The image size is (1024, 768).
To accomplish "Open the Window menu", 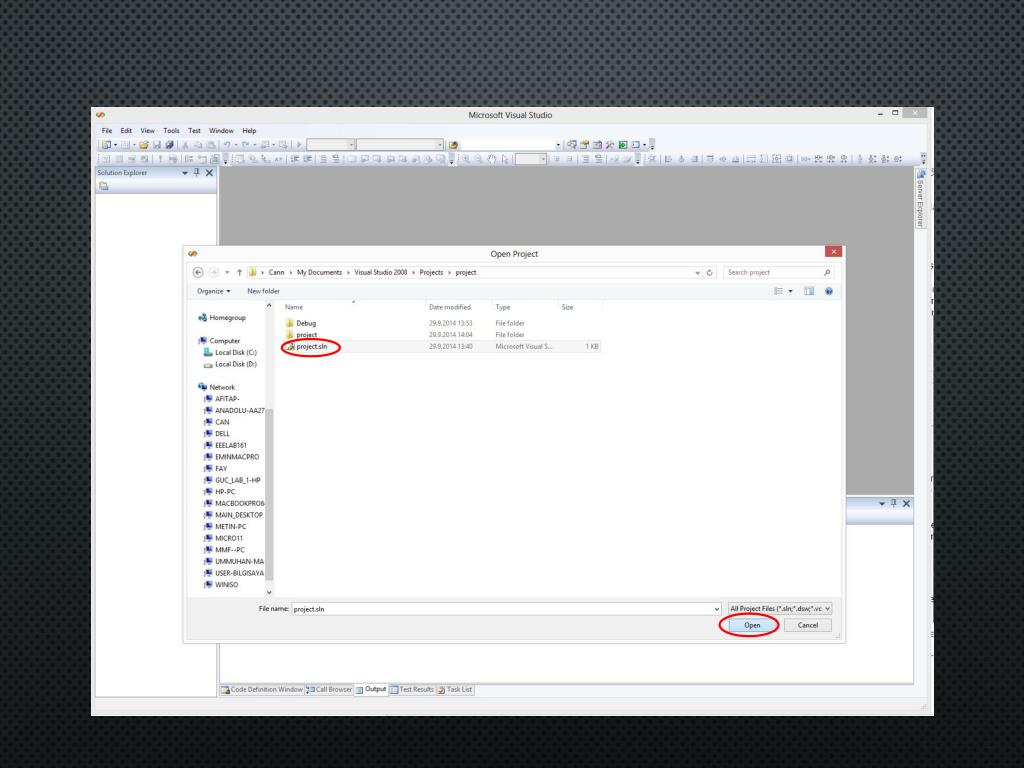I will click(x=221, y=131).
